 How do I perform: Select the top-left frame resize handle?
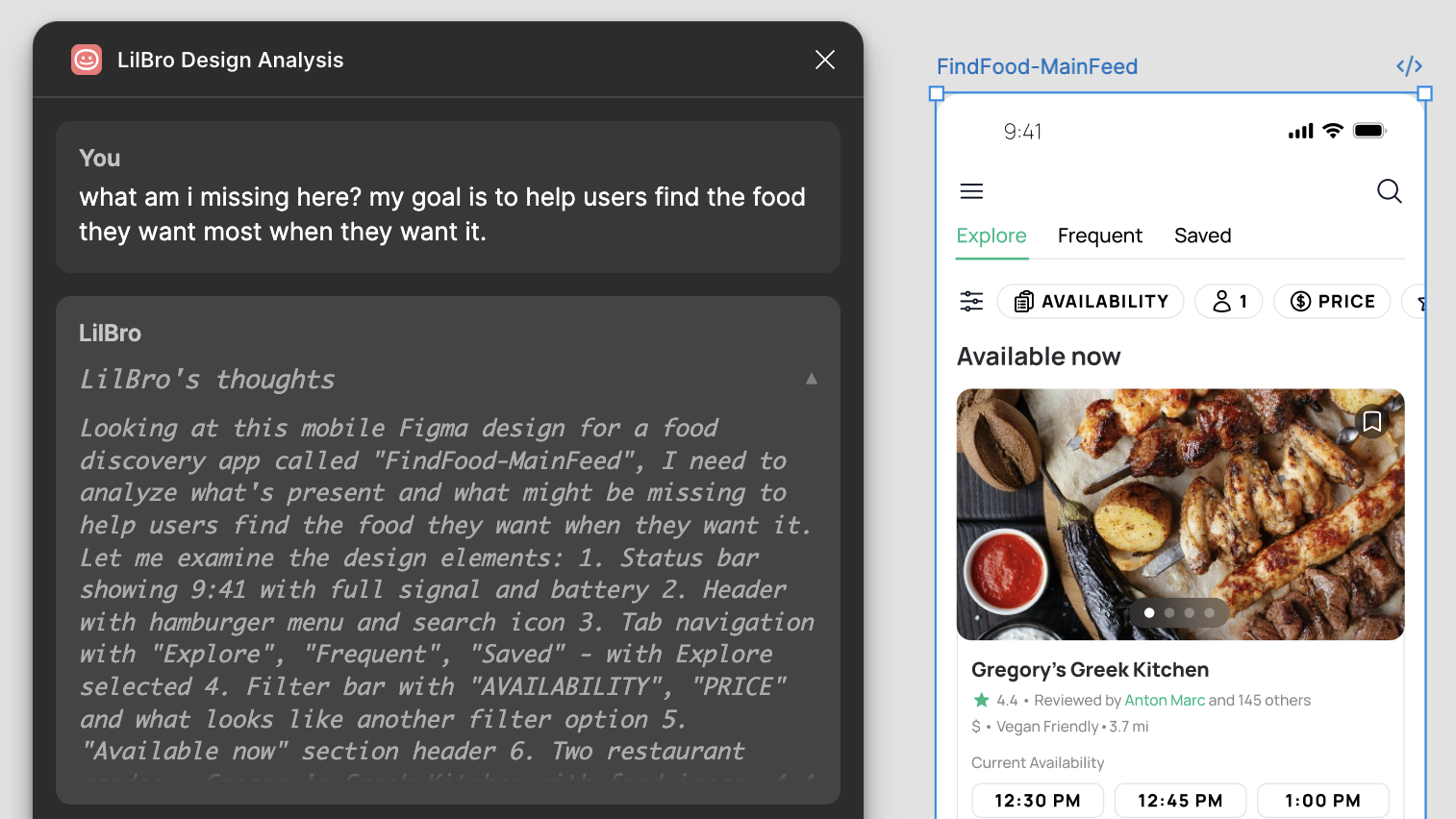pyautogui.click(x=937, y=93)
